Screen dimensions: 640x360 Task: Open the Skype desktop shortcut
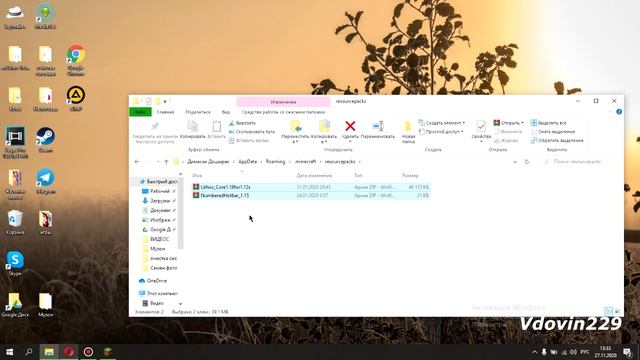click(15, 264)
